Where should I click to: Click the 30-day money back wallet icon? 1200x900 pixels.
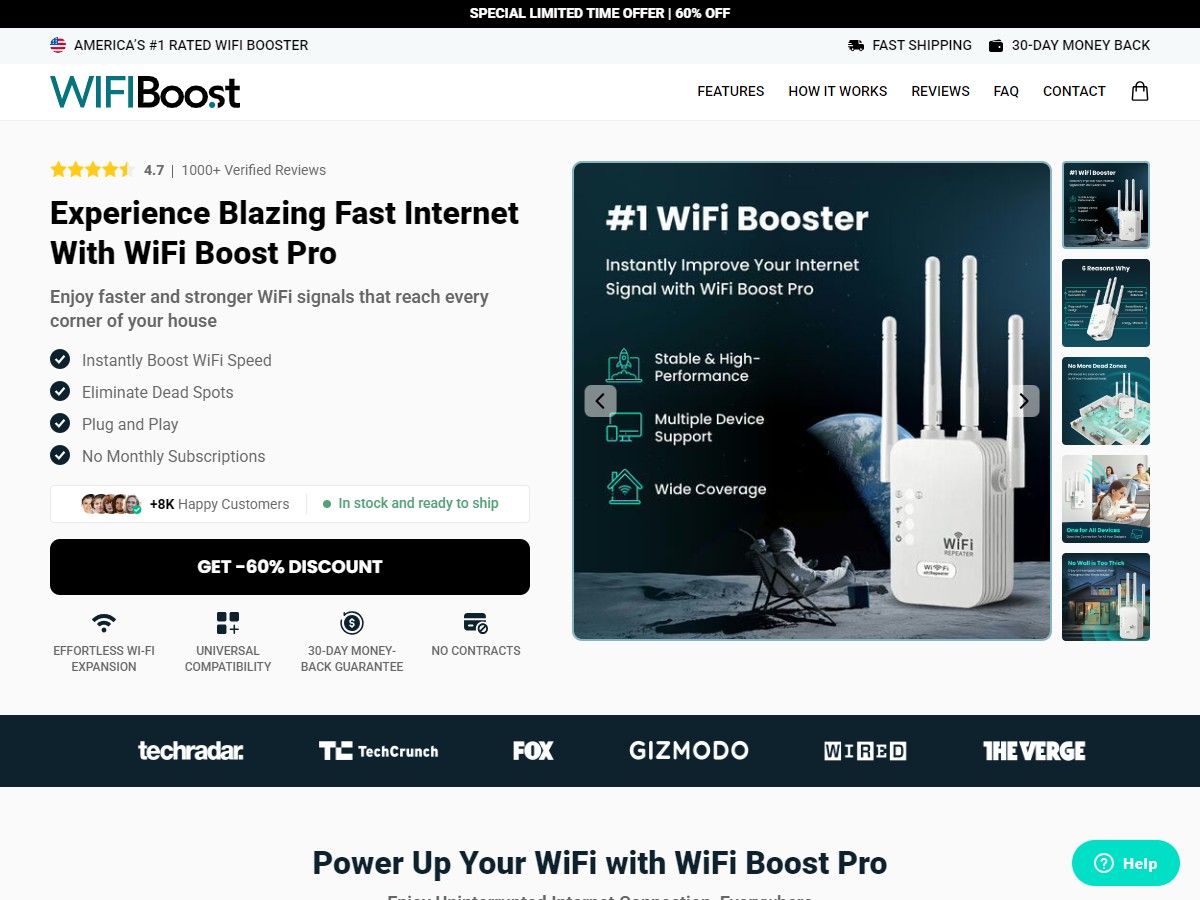(996, 45)
